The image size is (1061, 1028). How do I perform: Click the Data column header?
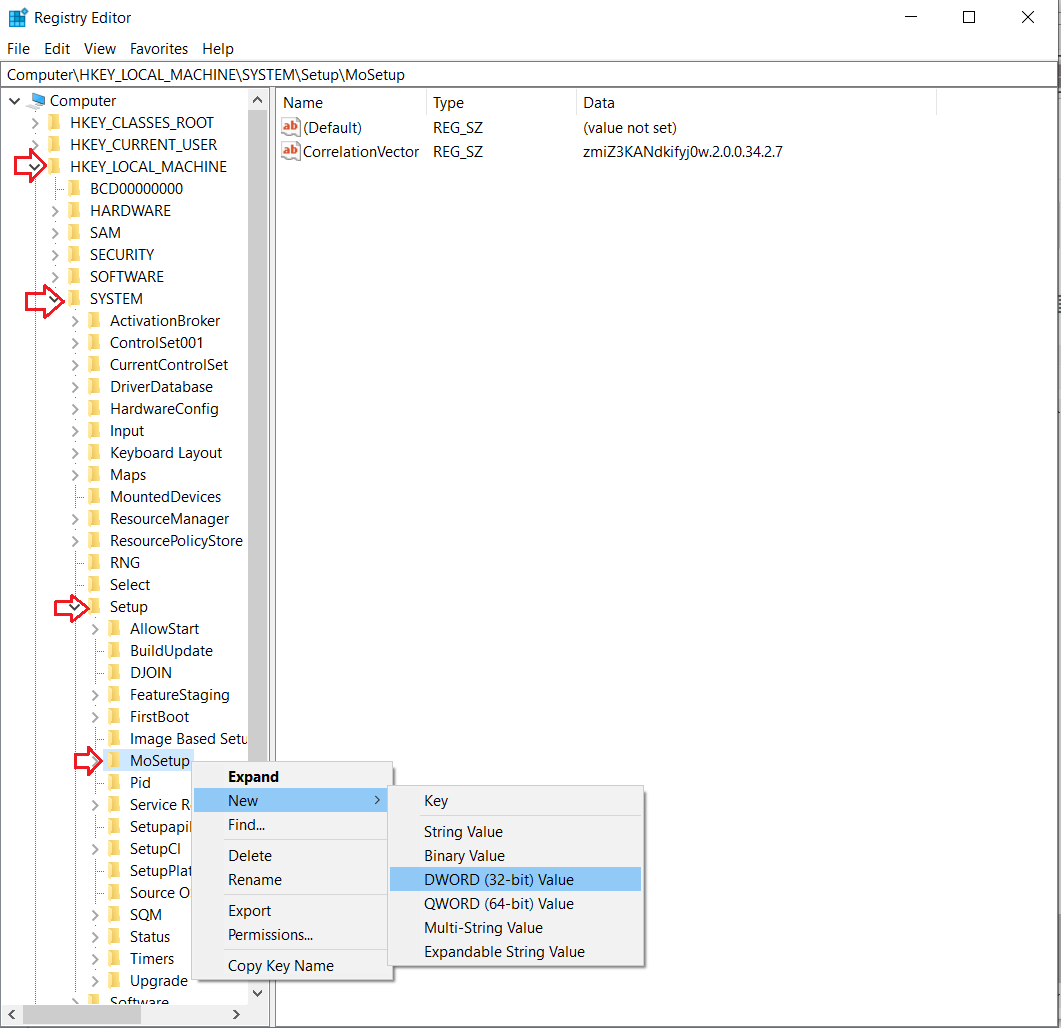(x=757, y=103)
